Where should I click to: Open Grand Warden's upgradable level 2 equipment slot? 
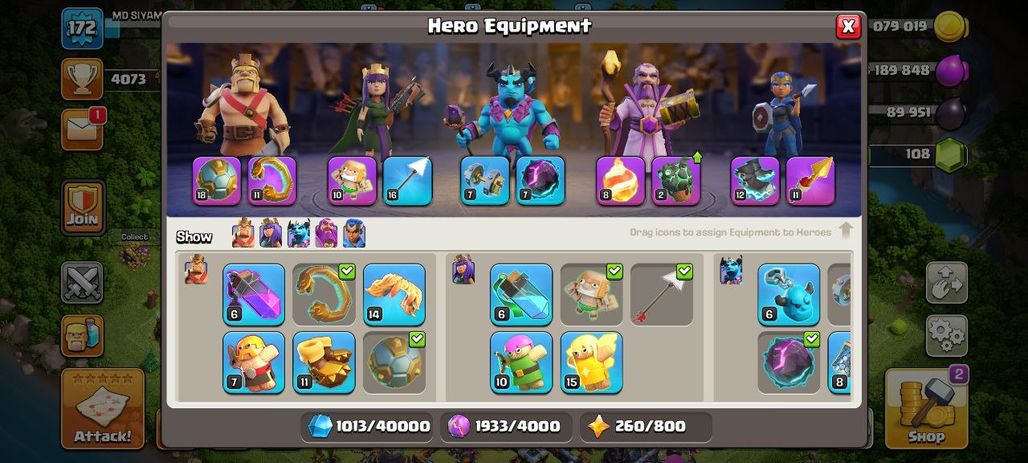pos(676,180)
